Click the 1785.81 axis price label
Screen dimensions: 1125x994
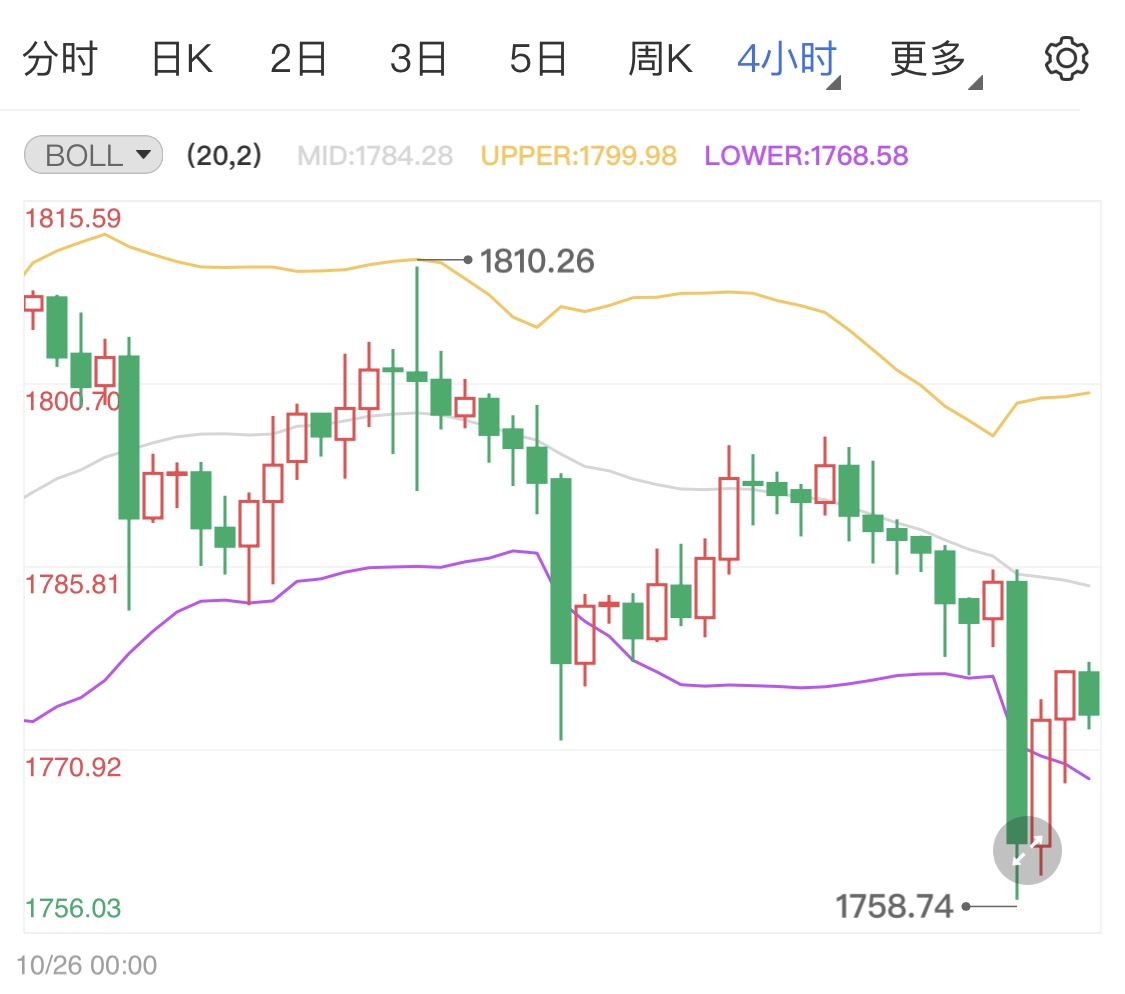[73, 584]
